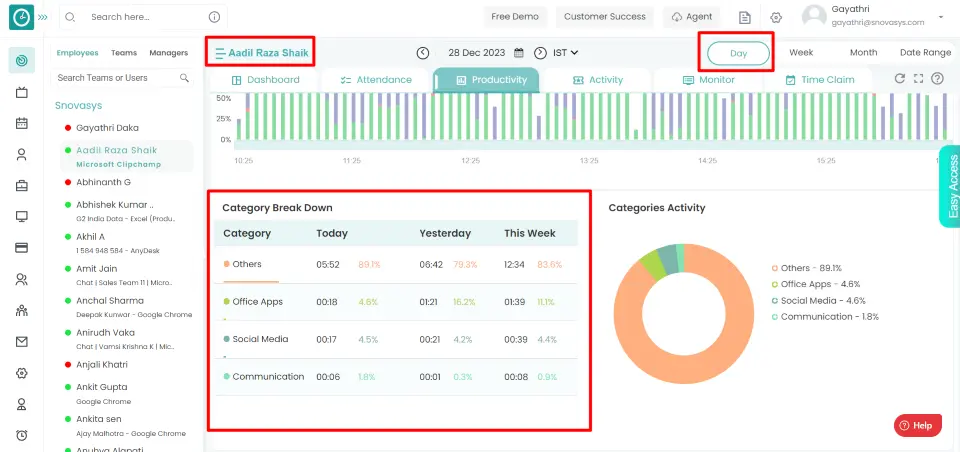960x452 pixels.
Task: Go to next date arrow
Action: click(x=540, y=53)
